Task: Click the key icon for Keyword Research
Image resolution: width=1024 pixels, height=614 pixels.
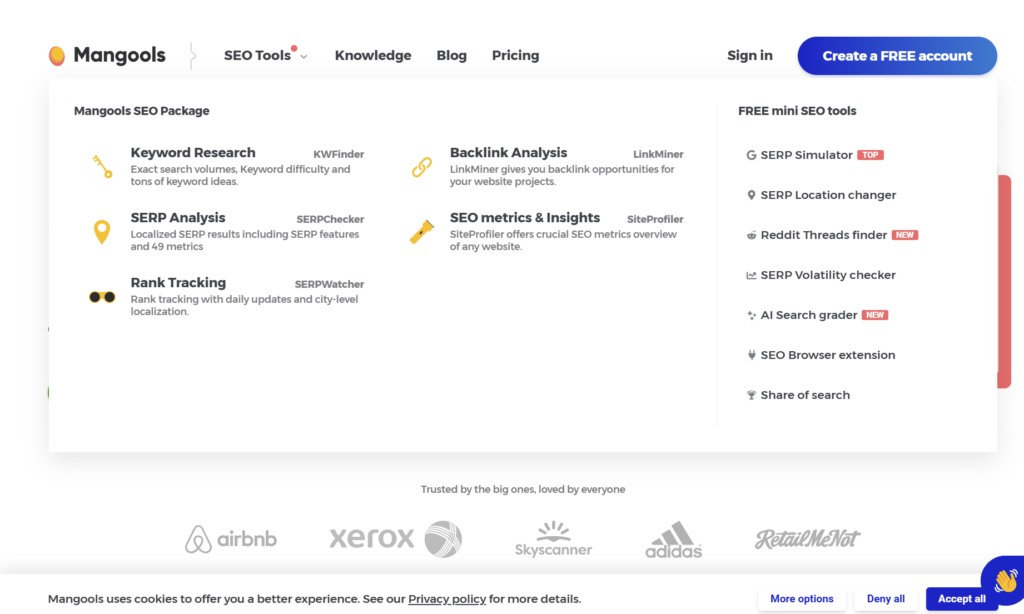Action: click(x=102, y=166)
